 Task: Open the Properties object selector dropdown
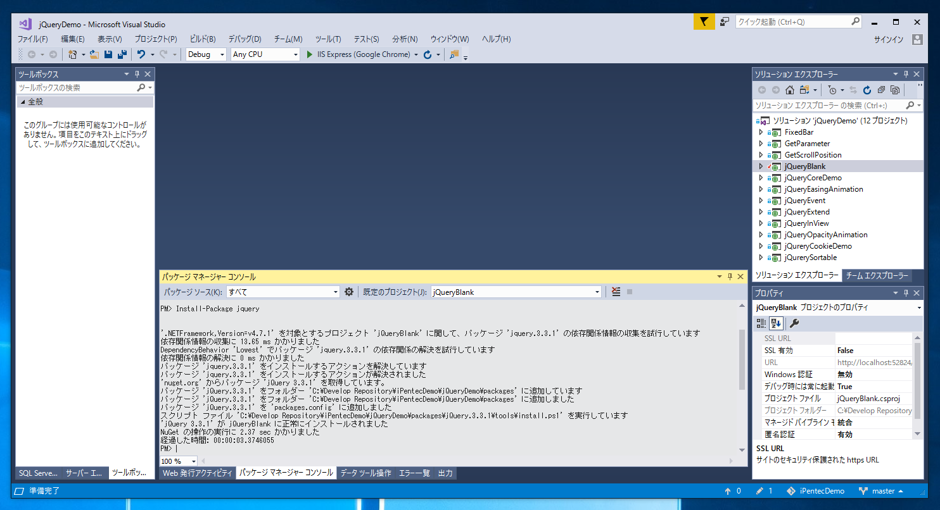tap(919, 308)
